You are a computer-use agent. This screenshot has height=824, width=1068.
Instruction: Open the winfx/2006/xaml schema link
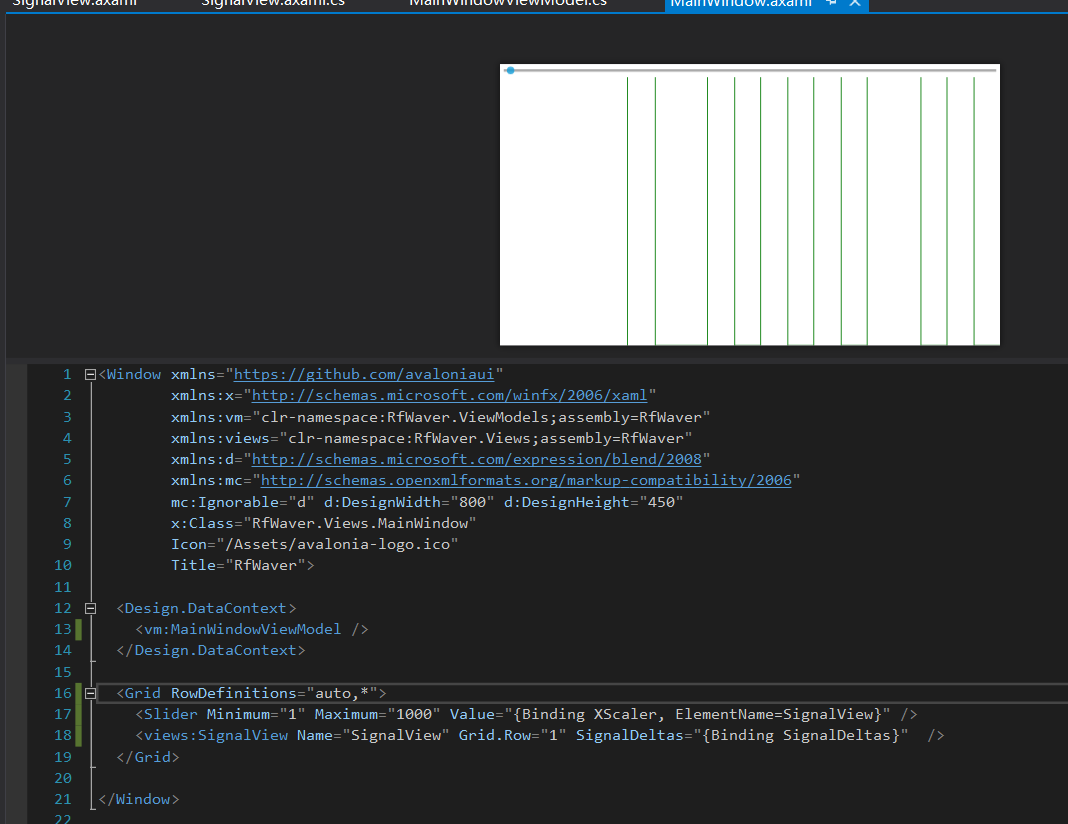click(450, 396)
